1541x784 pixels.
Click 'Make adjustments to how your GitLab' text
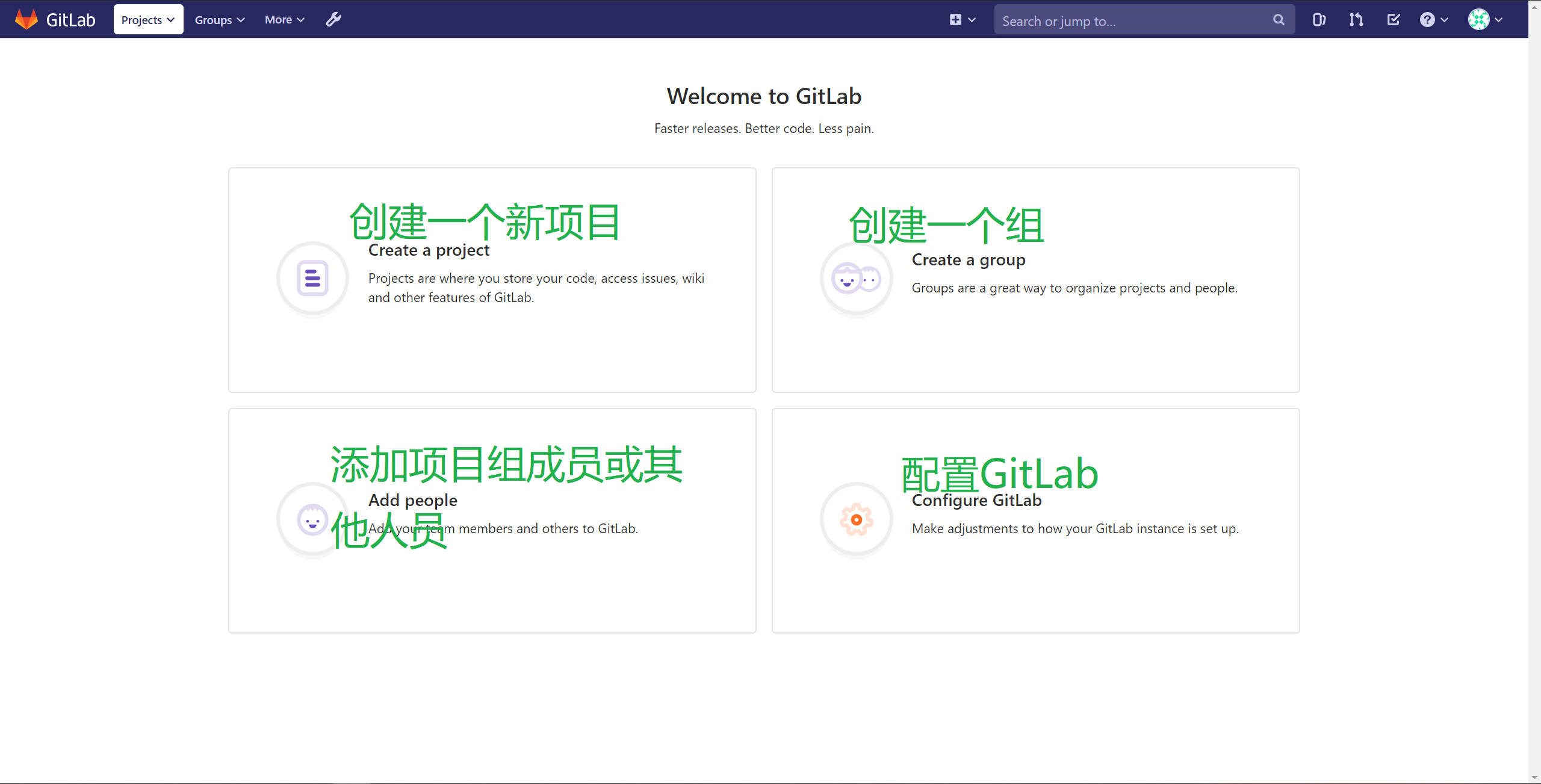tap(1075, 528)
